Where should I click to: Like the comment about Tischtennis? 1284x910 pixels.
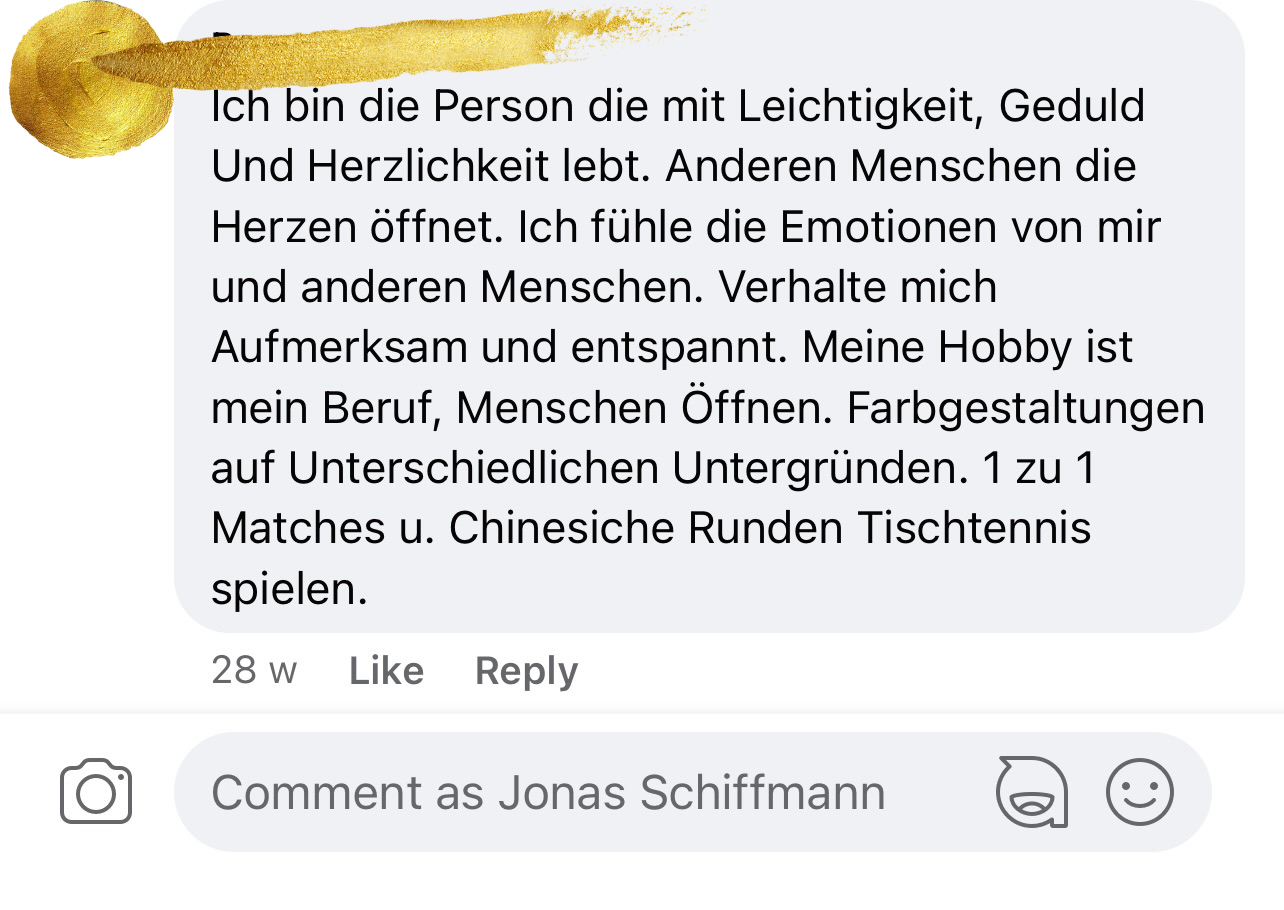coord(386,671)
